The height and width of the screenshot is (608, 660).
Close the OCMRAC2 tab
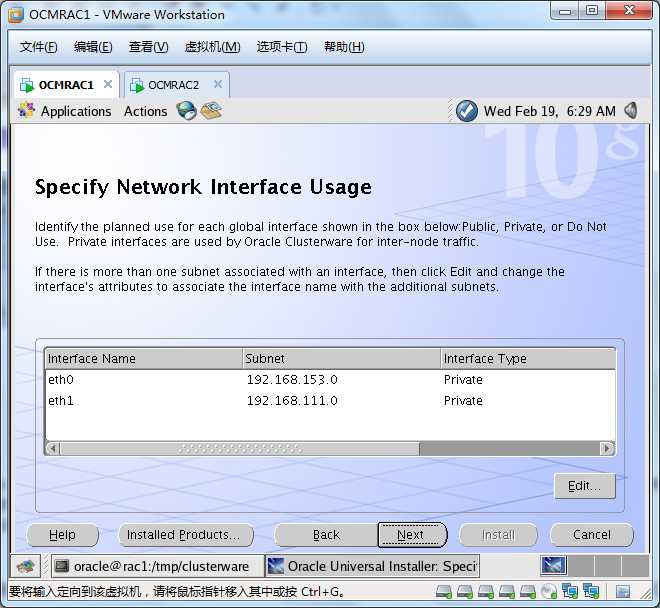coord(218,84)
